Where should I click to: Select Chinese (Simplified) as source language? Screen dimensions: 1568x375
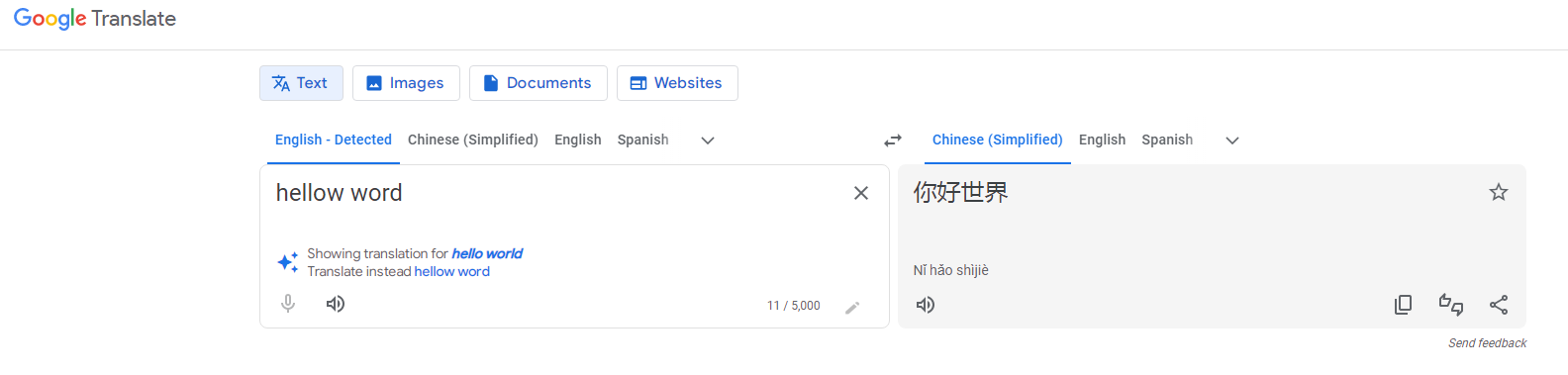pos(473,140)
